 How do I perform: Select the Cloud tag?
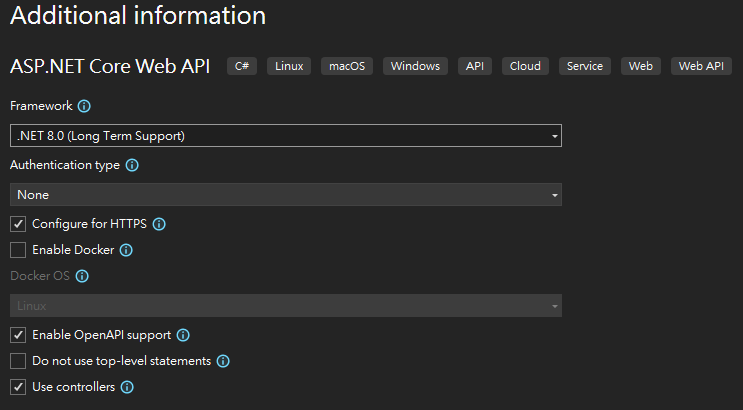click(x=525, y=66)
